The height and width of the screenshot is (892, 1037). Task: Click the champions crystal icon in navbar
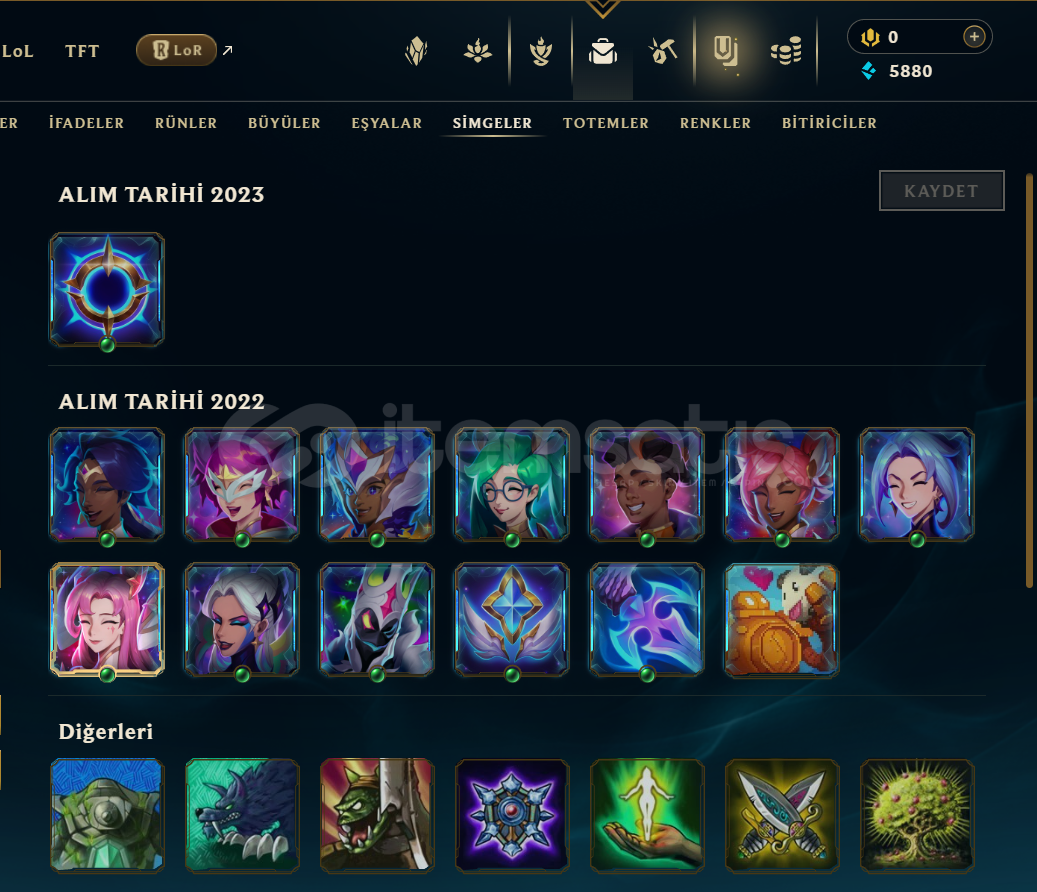click(417, 51)
